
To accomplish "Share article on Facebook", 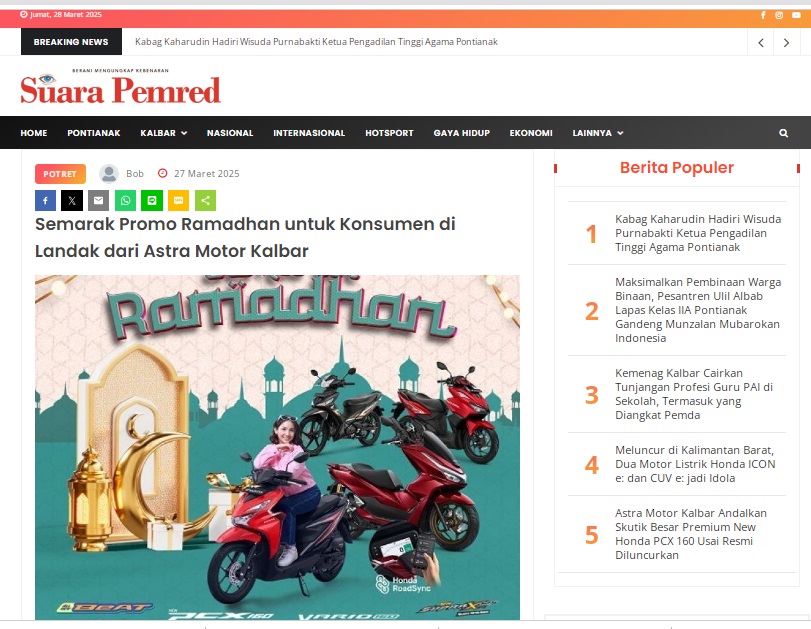I will tap(46, 201).
